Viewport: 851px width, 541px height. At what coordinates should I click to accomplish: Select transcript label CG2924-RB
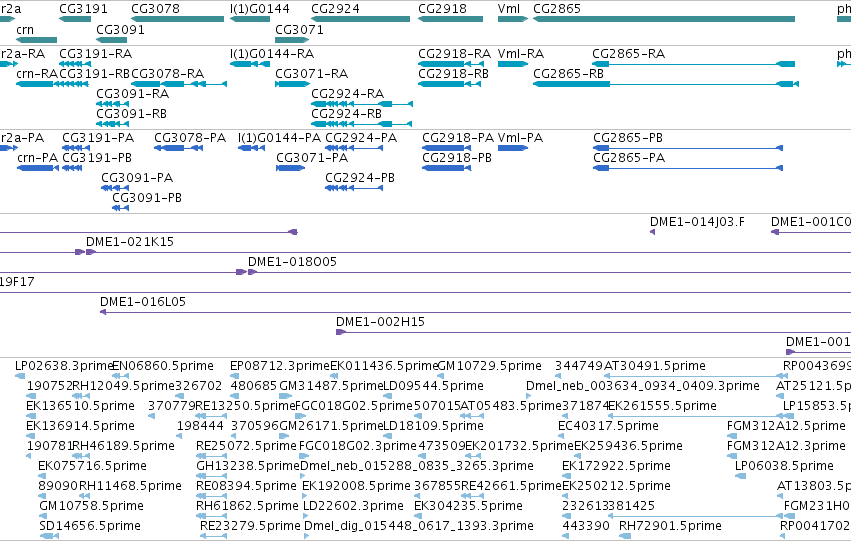coord(346,114)
